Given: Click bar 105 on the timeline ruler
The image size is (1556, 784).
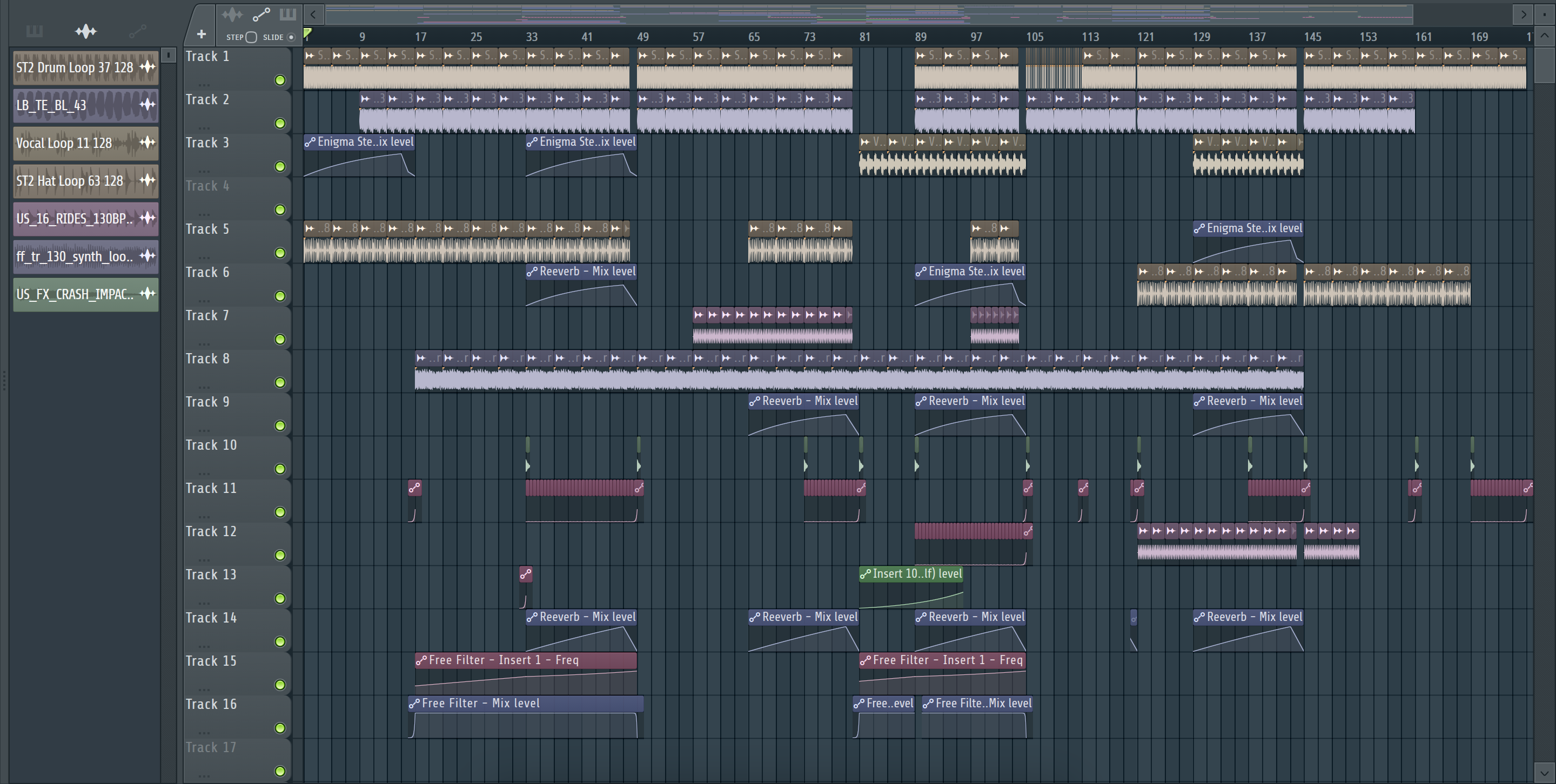Looking at the screenshot, I should [x=1034, y=37].
